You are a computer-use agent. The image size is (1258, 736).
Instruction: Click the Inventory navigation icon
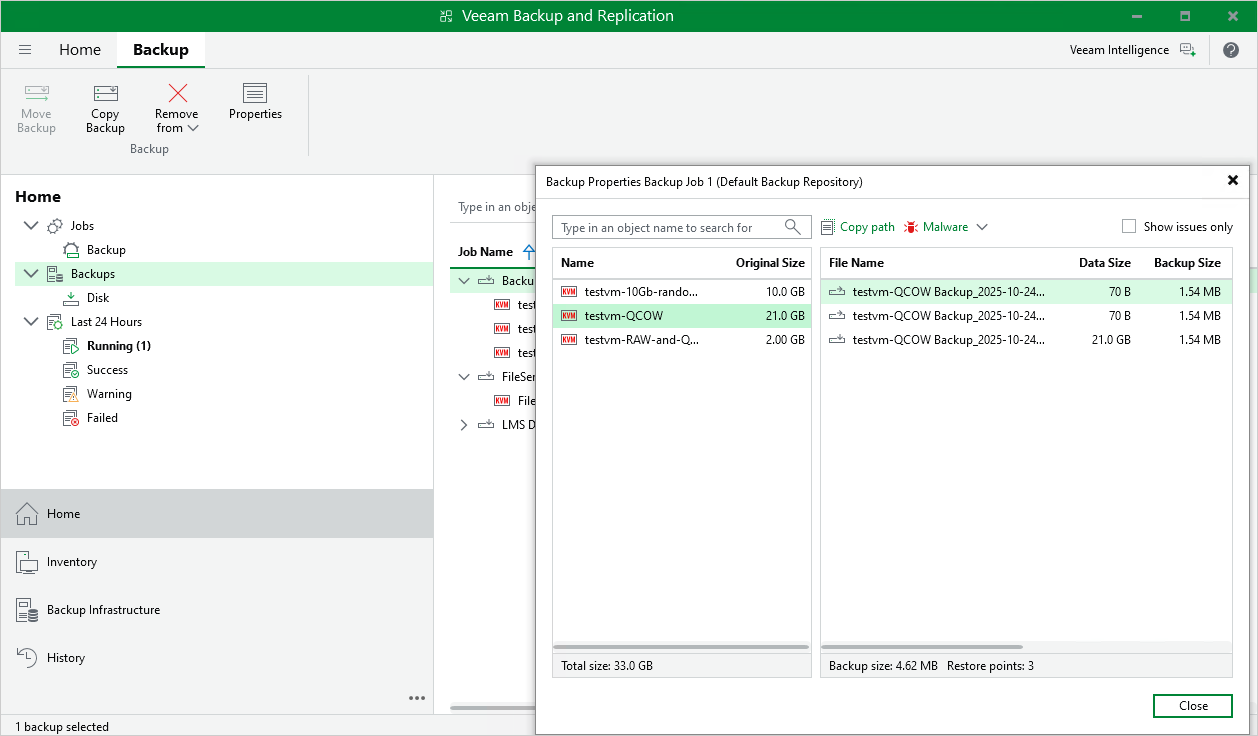pos(27,562)
